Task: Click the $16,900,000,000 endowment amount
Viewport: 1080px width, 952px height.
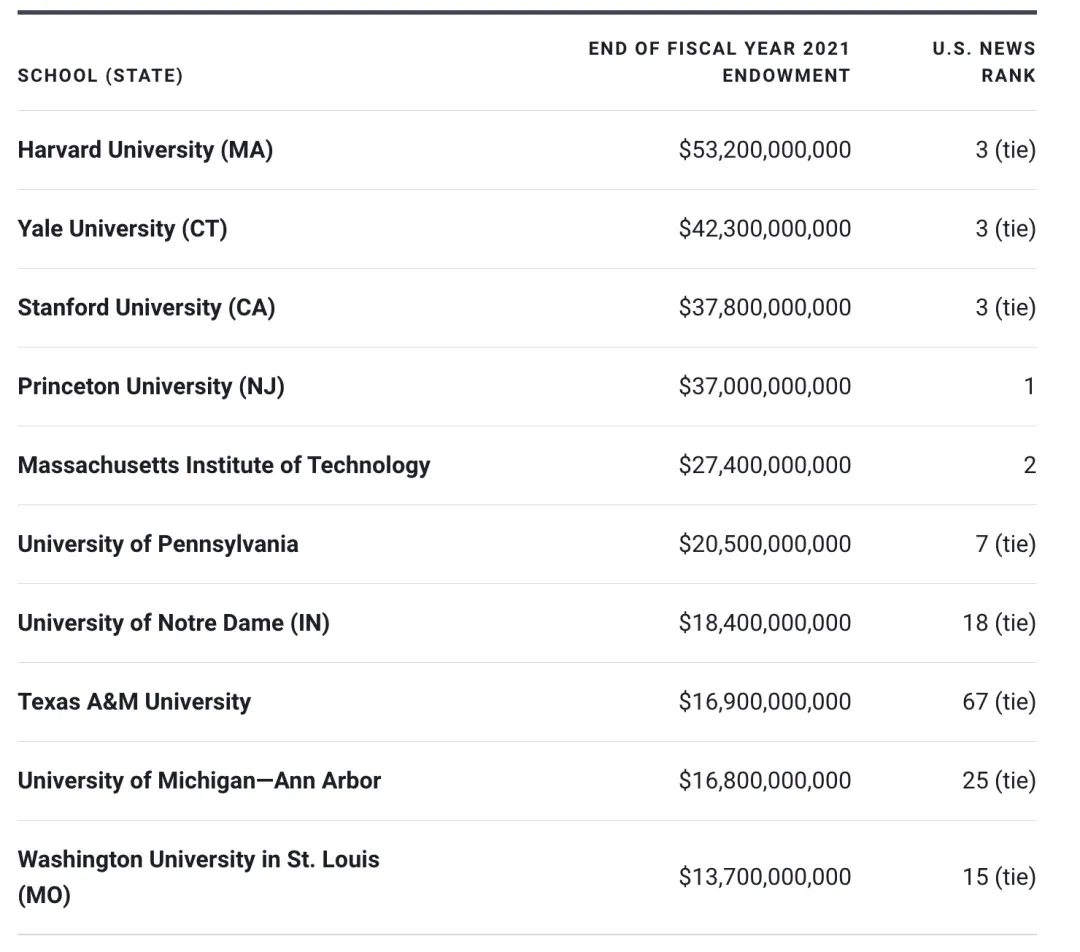Action: (765, 703)
